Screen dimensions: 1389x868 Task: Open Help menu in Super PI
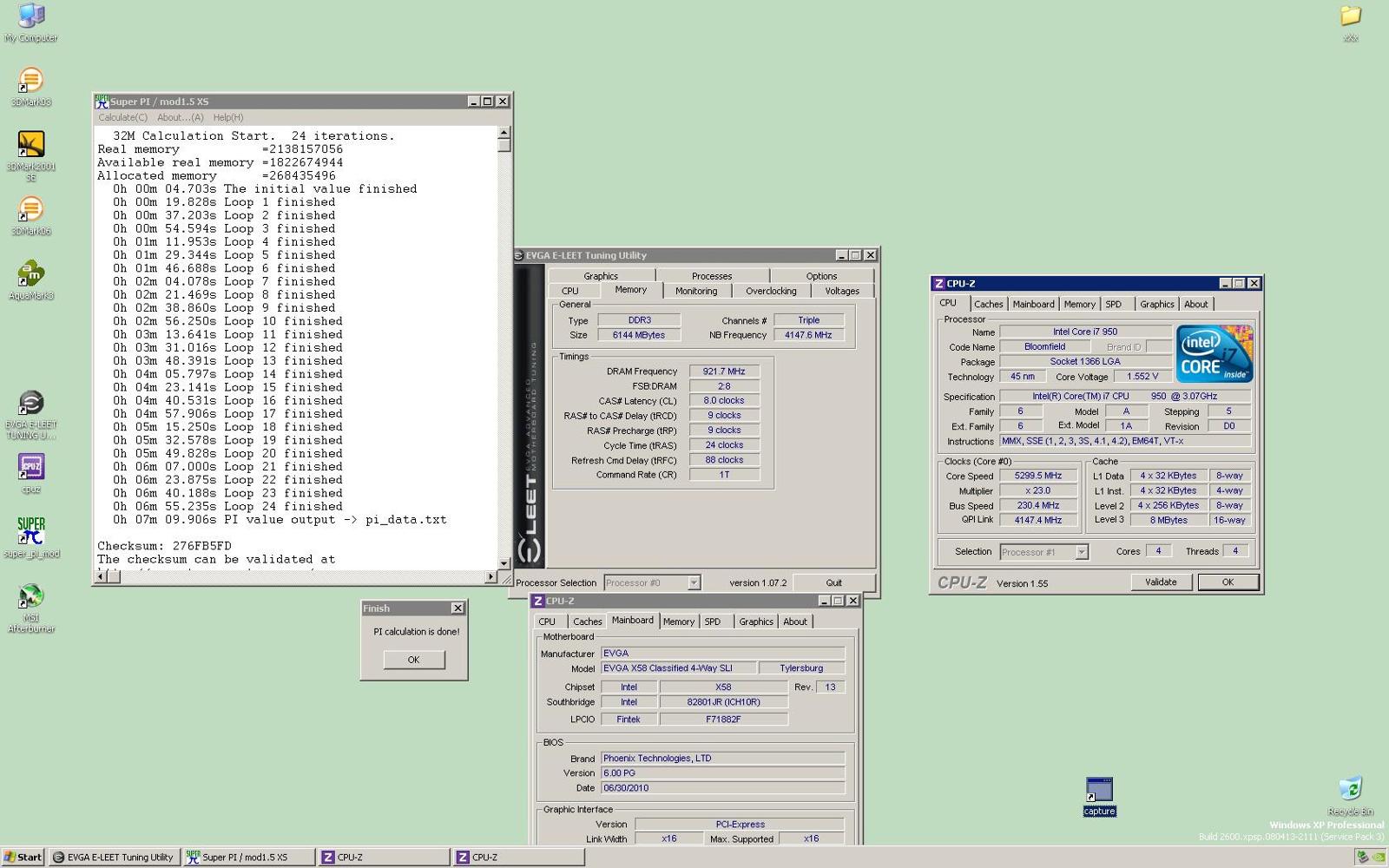click(228, 117)
